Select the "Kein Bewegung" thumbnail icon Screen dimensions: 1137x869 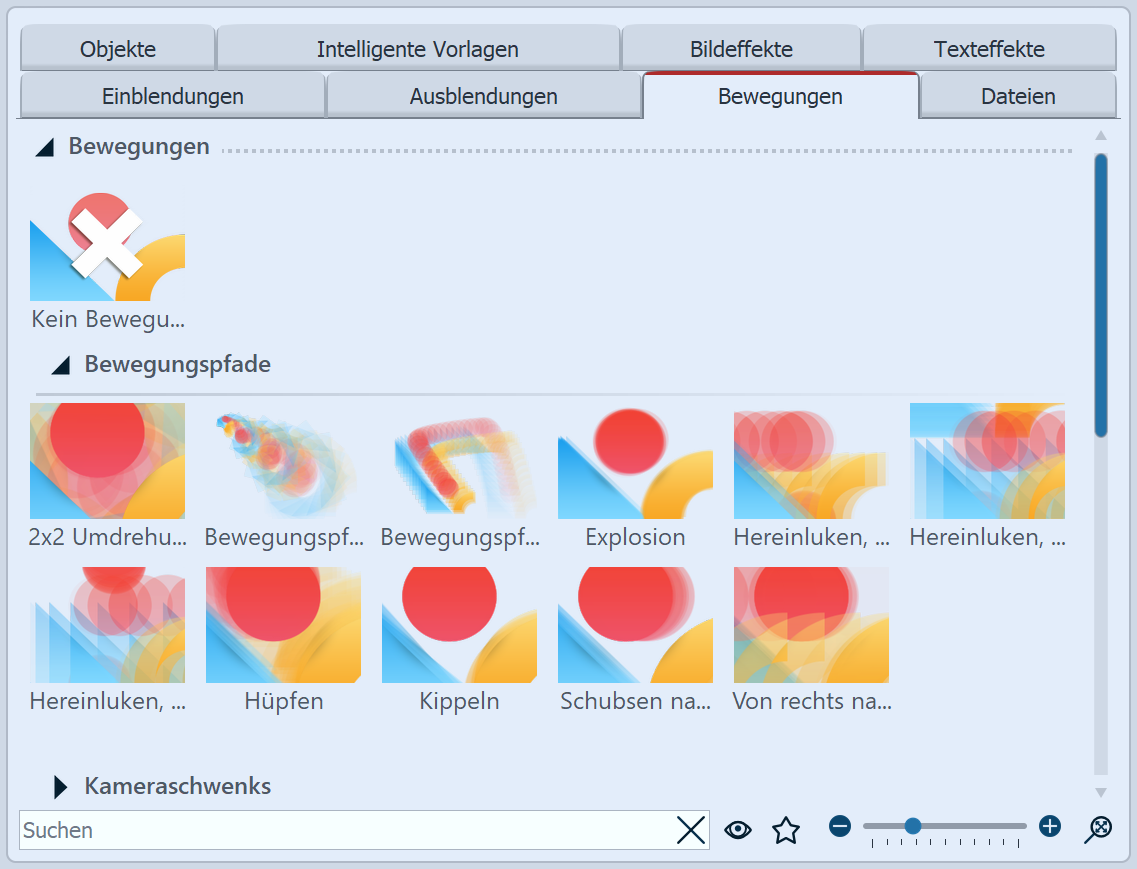[107, 245]
